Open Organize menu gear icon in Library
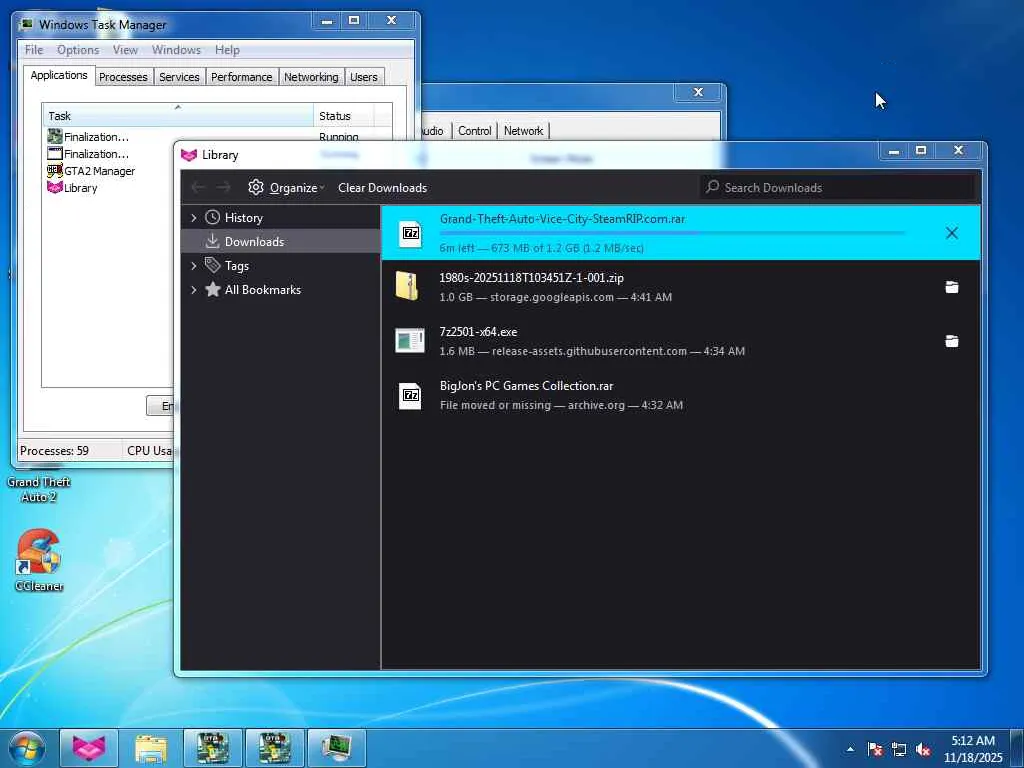The image size is (1024, 768). 255,187
